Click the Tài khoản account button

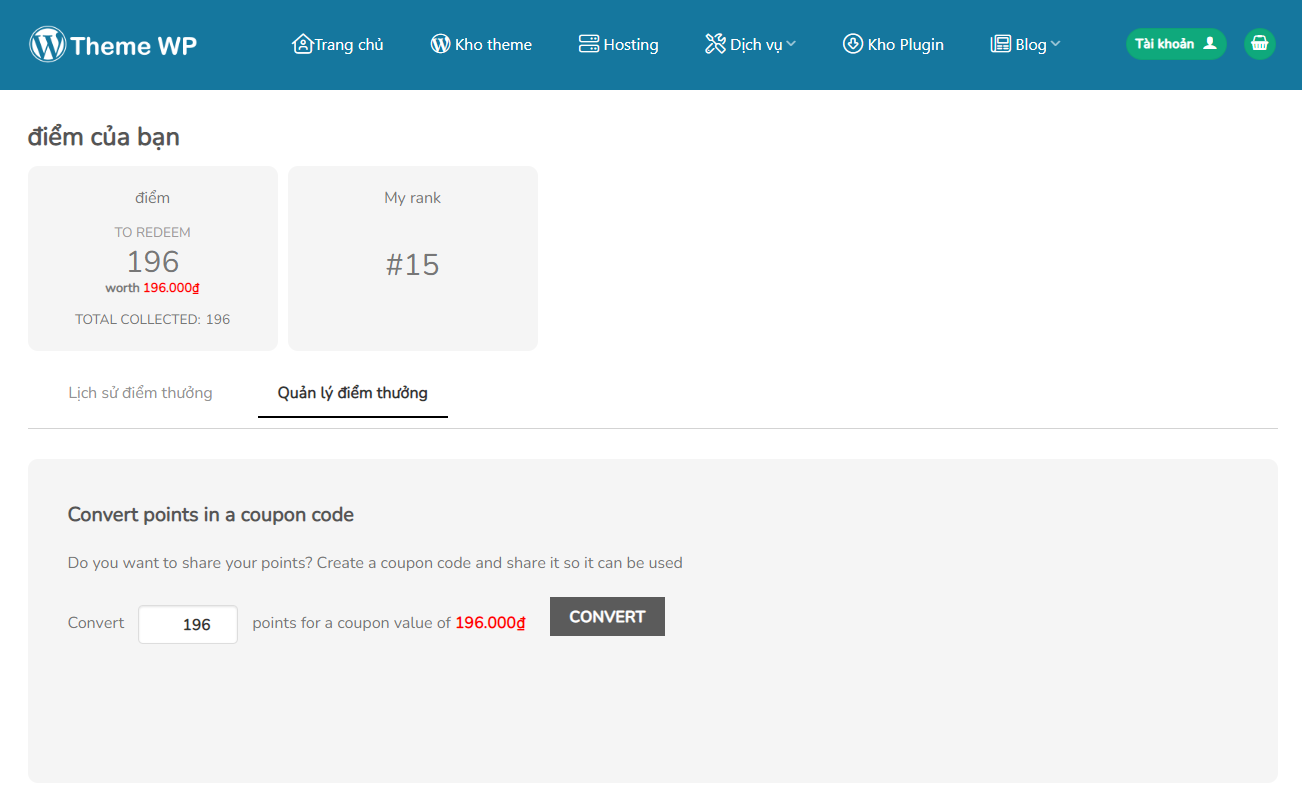tap(1175, 44)
